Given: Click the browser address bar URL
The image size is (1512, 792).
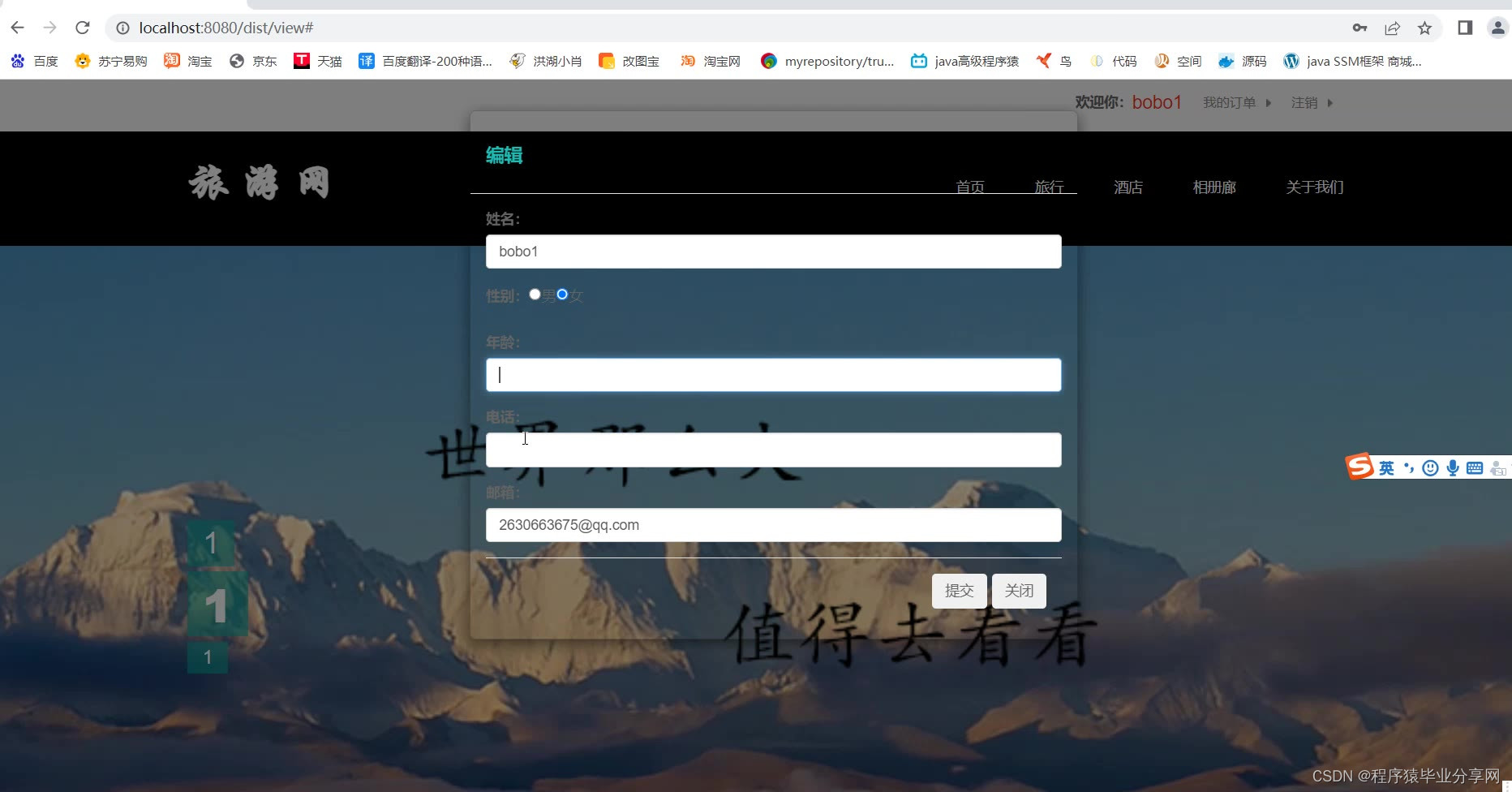Looking at the screenshot, I should pos(226,28).
